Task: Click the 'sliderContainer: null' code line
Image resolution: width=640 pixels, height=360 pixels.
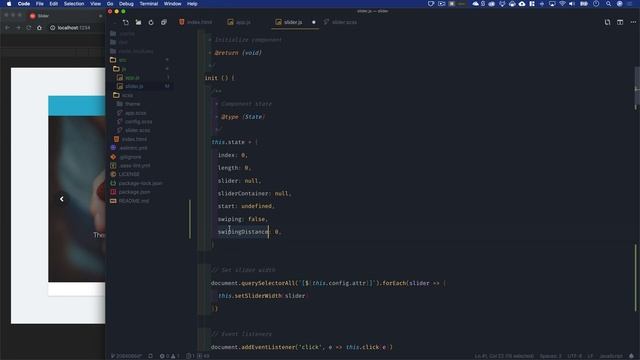Action: pyautogui.click(x=254, y=193)
